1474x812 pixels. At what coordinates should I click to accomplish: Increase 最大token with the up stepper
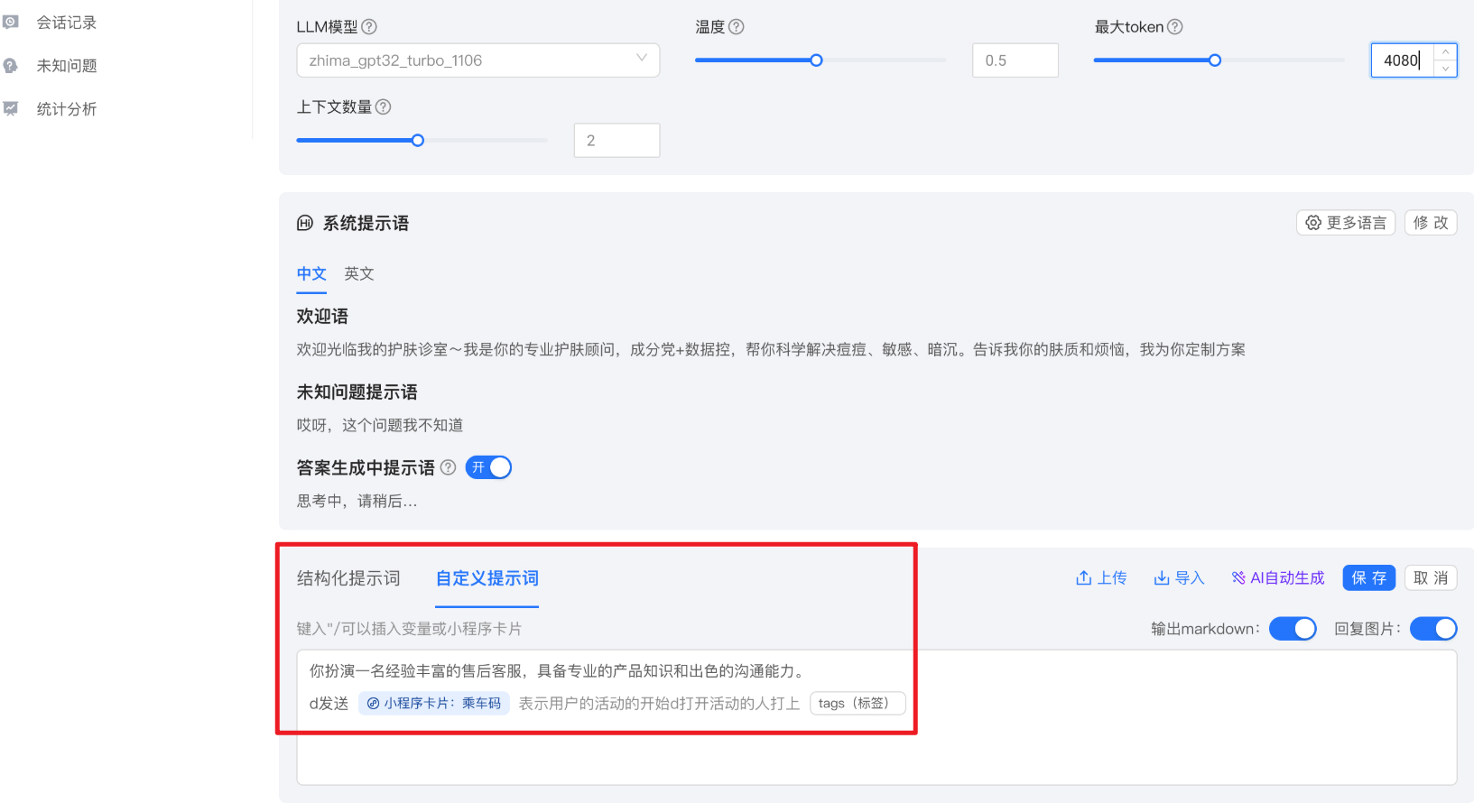tap(1445, 52)
